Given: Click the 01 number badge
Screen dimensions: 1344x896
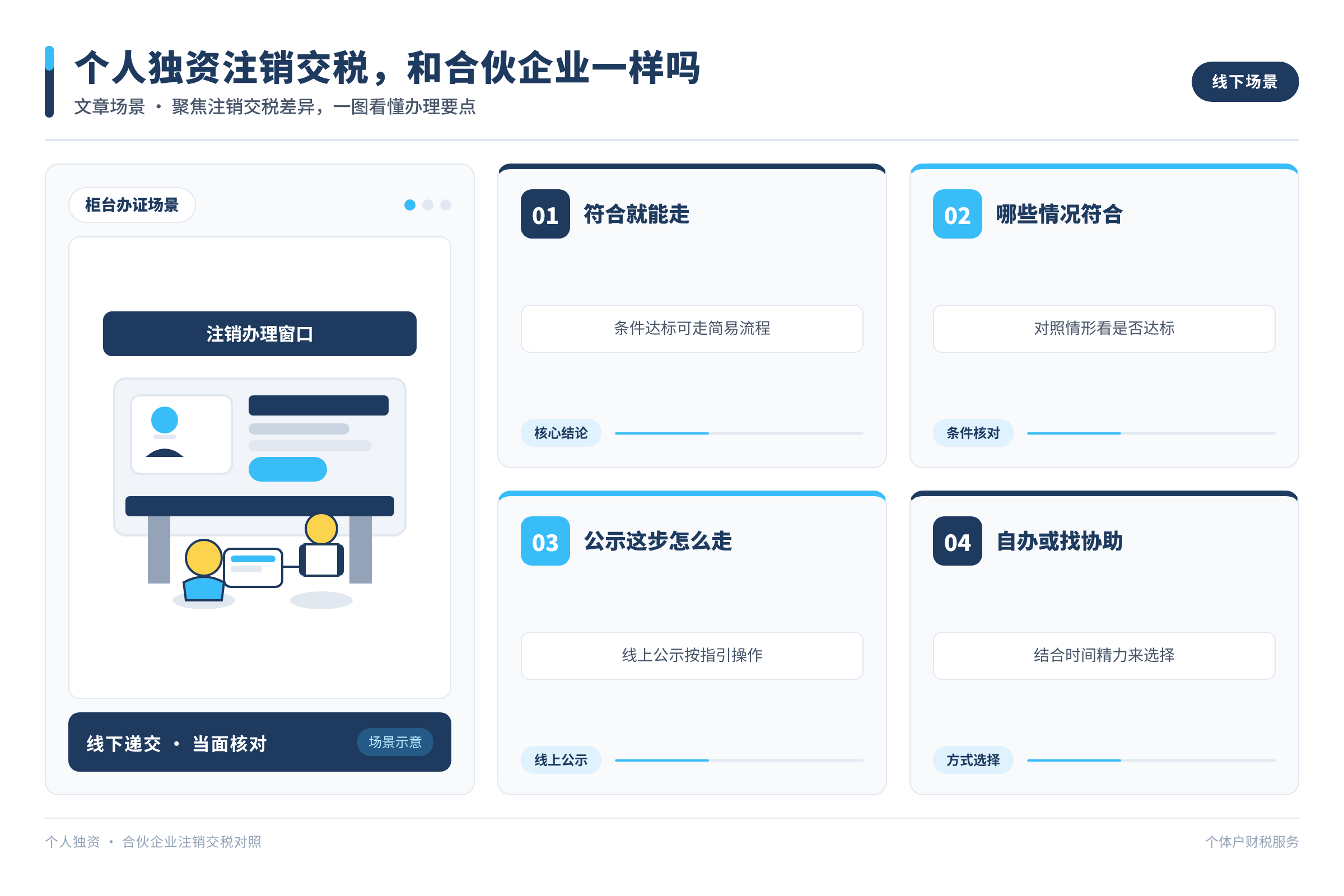Looking at the screenshot, I should [545, 214].
